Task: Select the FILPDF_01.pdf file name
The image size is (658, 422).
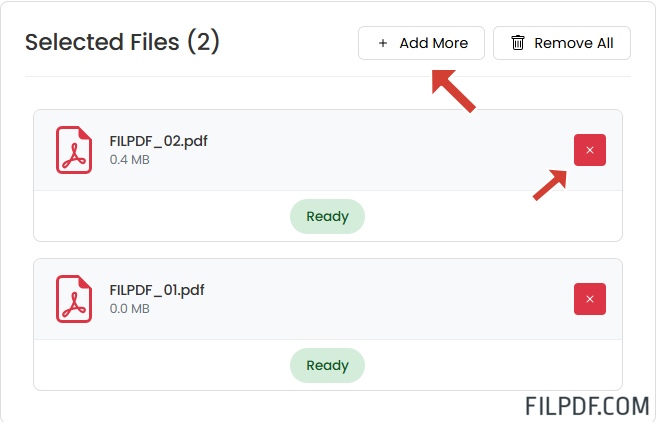Action: click(x=157, y=290)
